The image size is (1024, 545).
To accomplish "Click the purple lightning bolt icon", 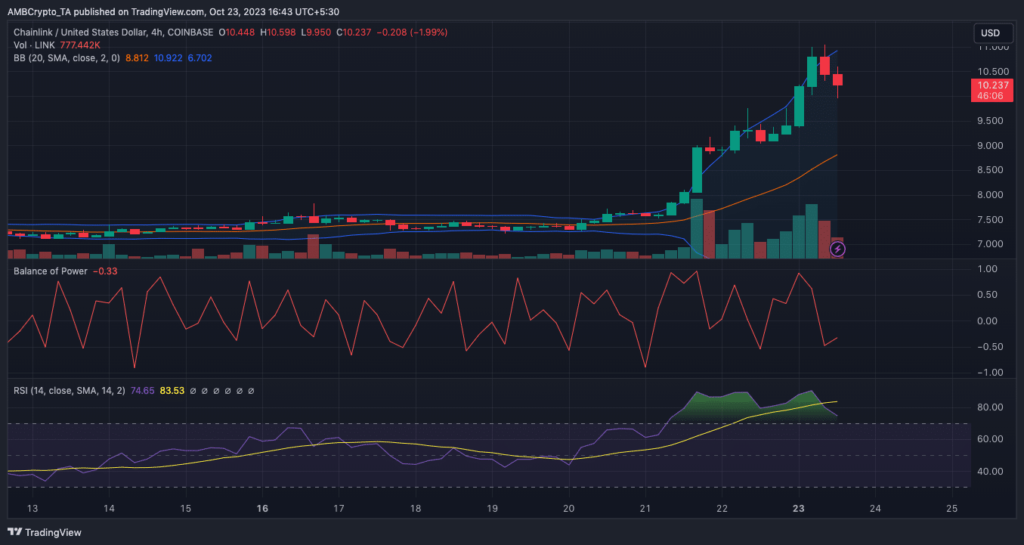I will coord(838,248).
